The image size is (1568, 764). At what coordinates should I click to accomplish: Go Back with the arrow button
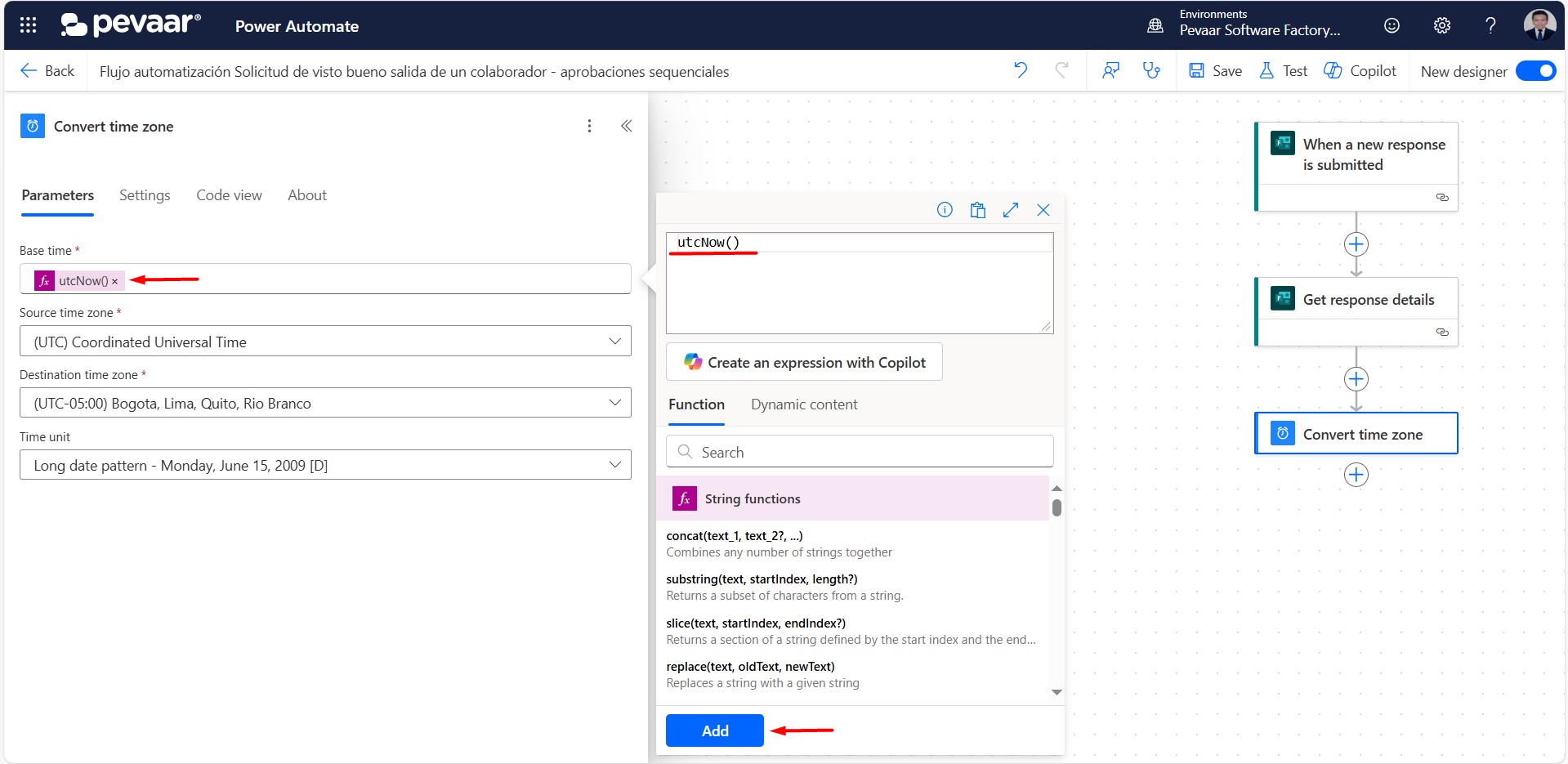(47, 71)
